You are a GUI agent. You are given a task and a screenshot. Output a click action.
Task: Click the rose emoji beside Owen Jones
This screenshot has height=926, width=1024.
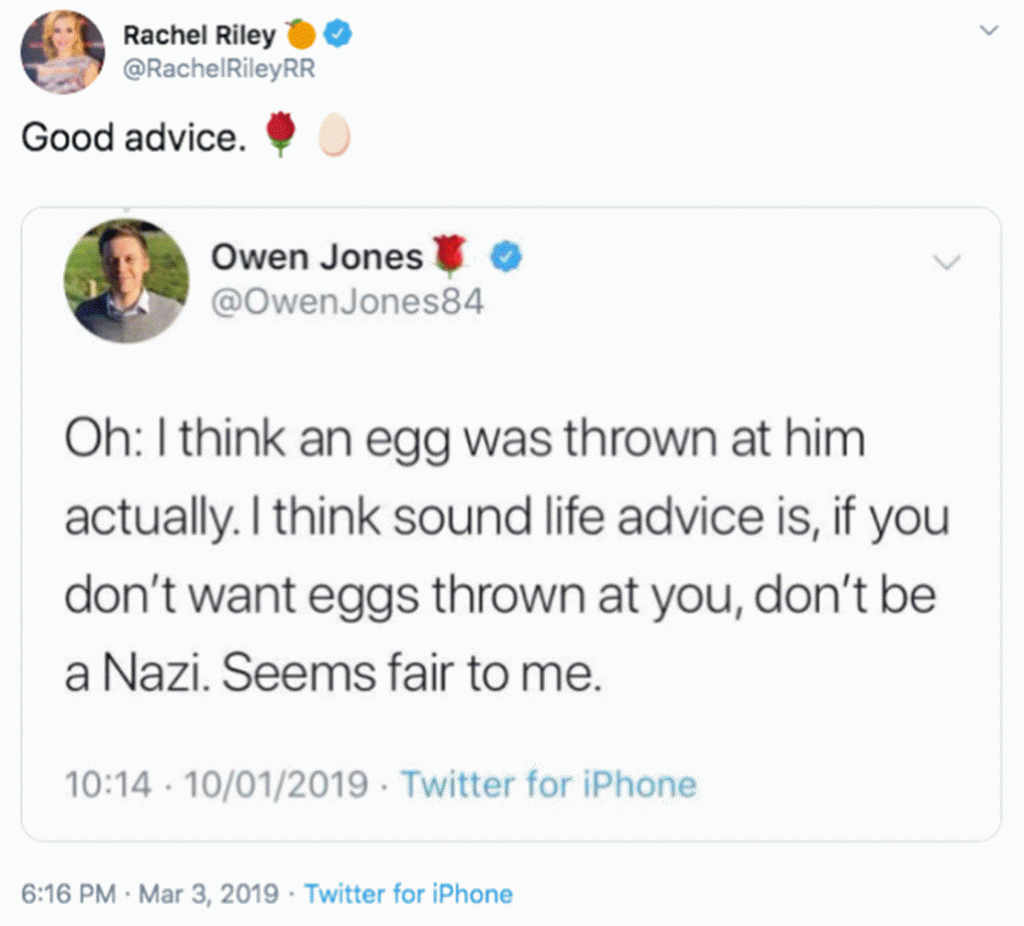pos(452,257)
